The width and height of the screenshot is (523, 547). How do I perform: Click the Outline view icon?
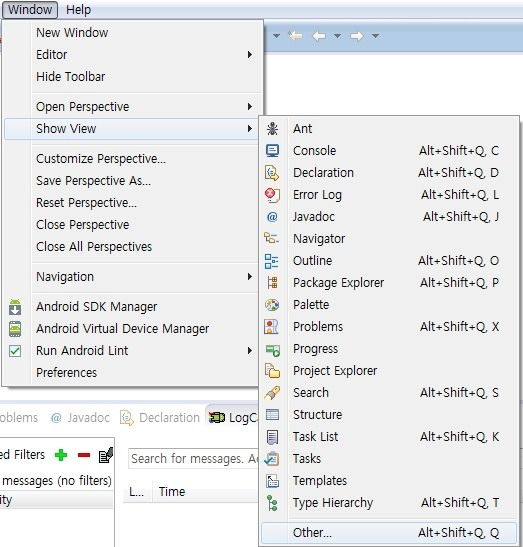click(x=271, y=261)
